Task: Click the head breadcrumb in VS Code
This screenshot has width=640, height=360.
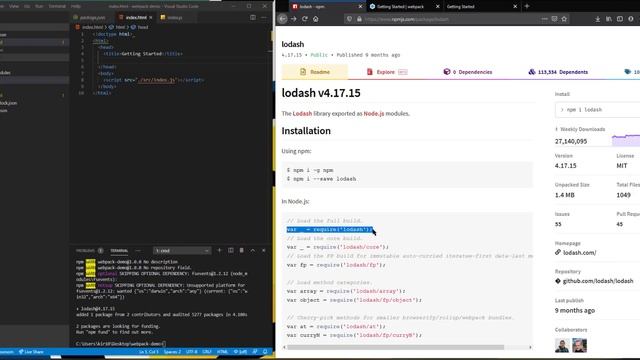Action: (x=140, y=27)
